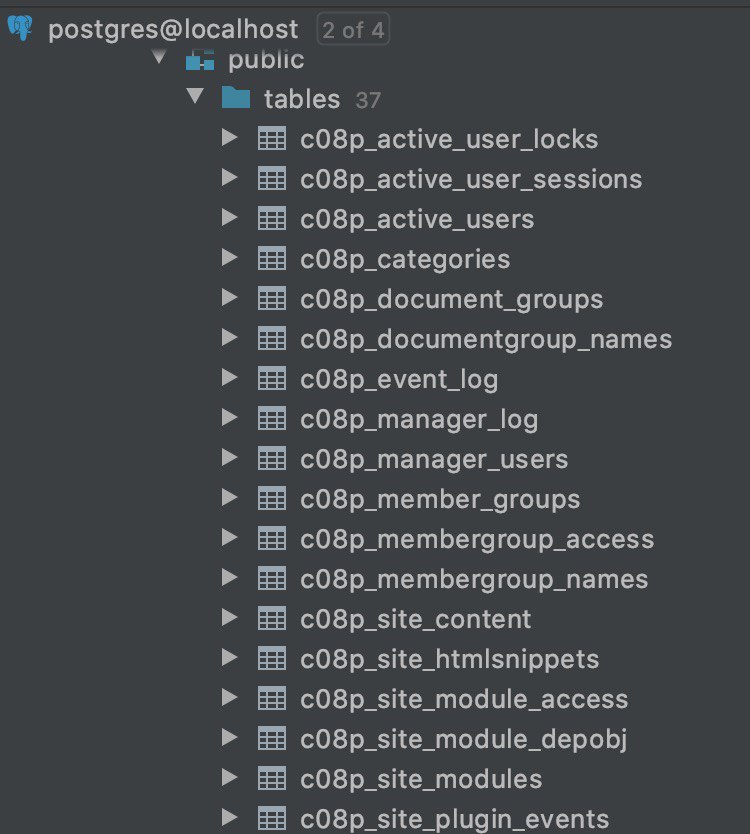
Task: Expand the c08p_site_htmlsnippets table
Action: 229,657
